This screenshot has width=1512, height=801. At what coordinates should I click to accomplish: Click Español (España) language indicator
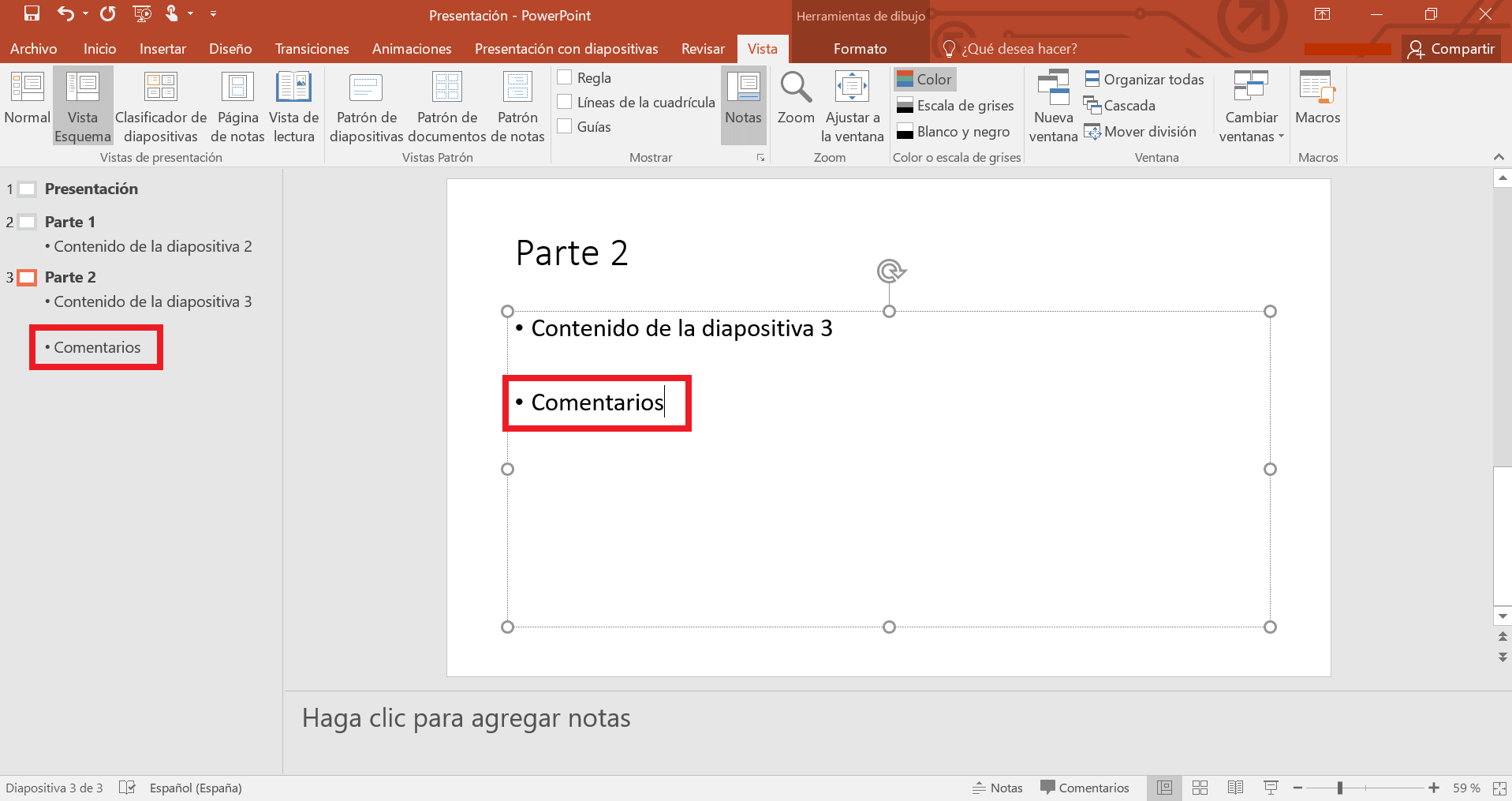click(196, 788)
